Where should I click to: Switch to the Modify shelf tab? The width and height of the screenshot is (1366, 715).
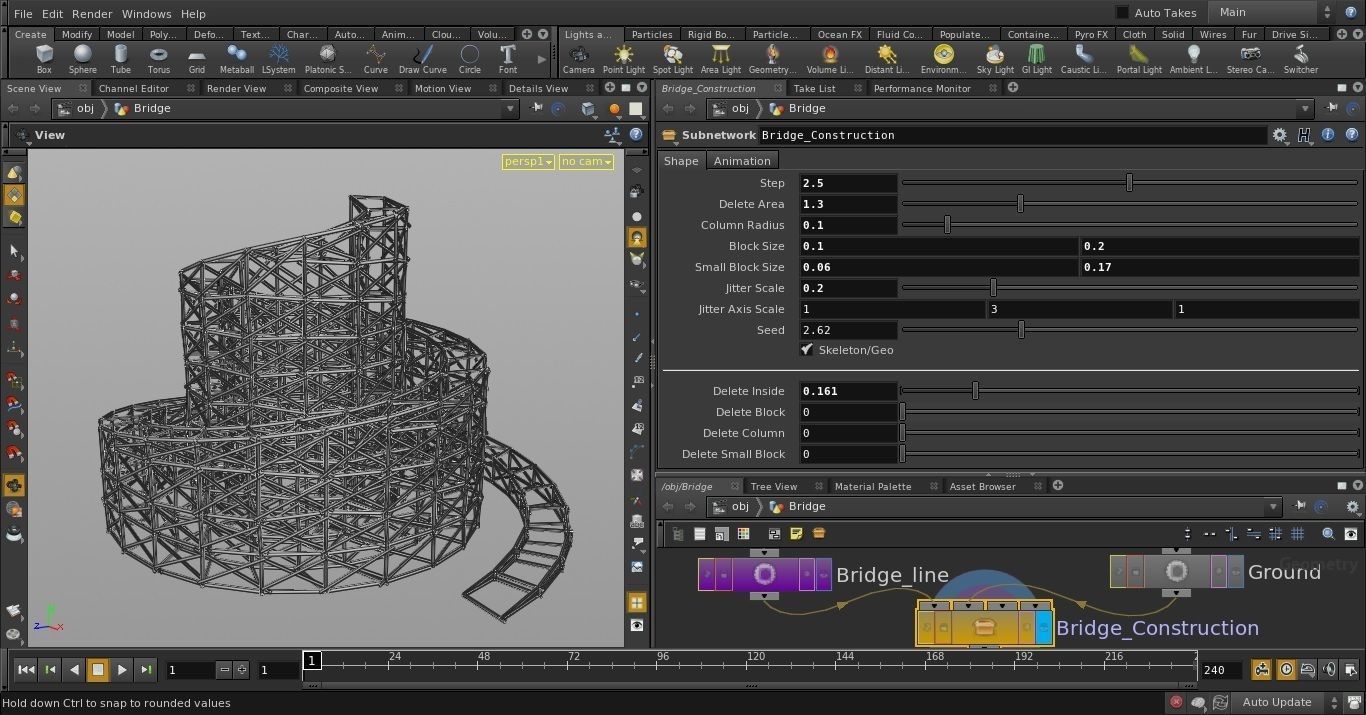[x=77, y=34]
